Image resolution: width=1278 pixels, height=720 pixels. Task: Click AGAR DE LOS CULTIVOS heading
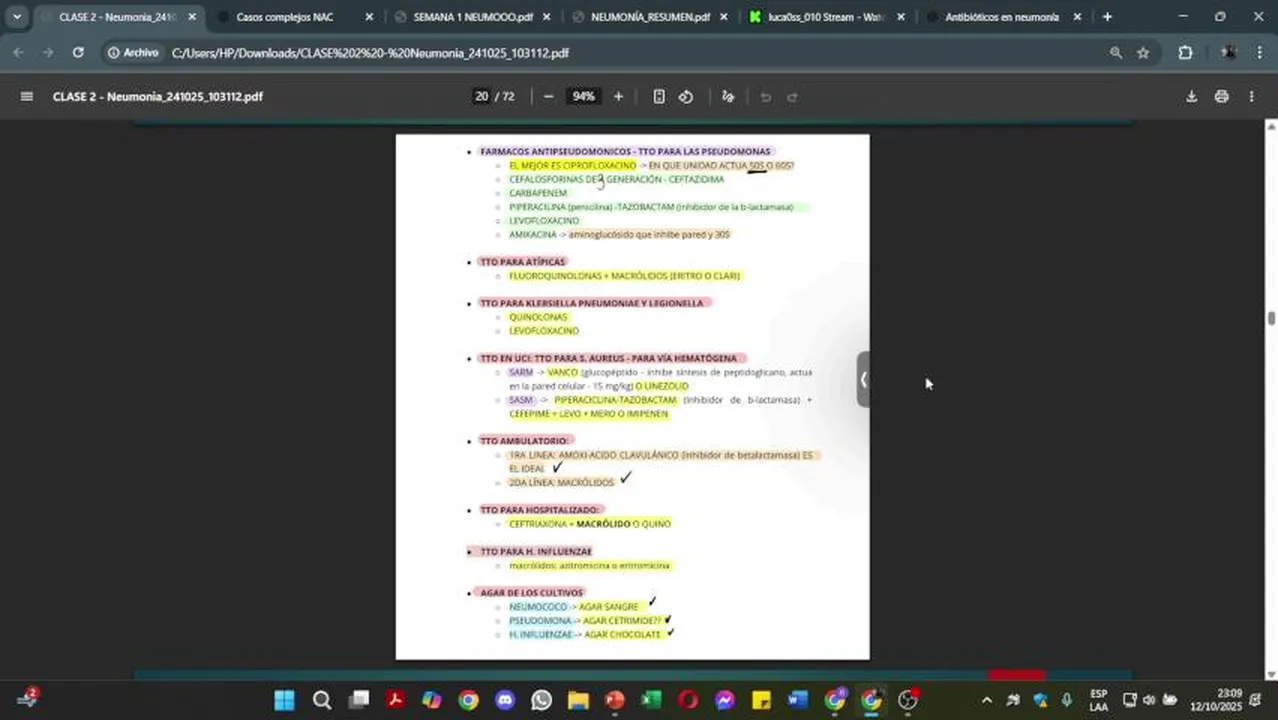[531, 593]
